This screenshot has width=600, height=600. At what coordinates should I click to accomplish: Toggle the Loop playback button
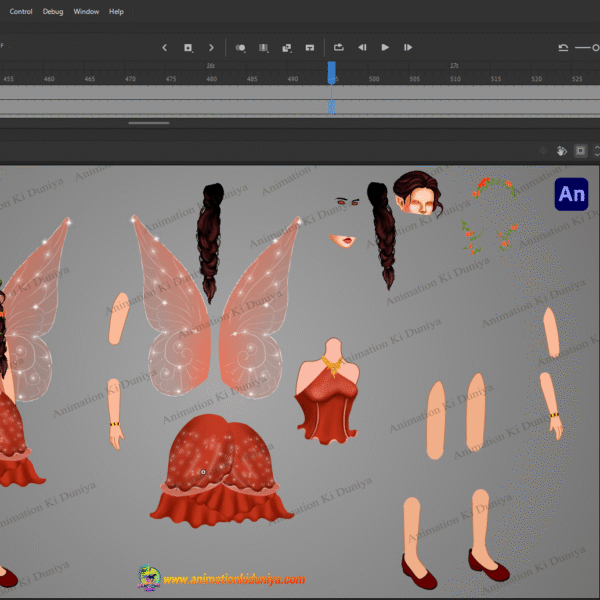coord(339,47)
